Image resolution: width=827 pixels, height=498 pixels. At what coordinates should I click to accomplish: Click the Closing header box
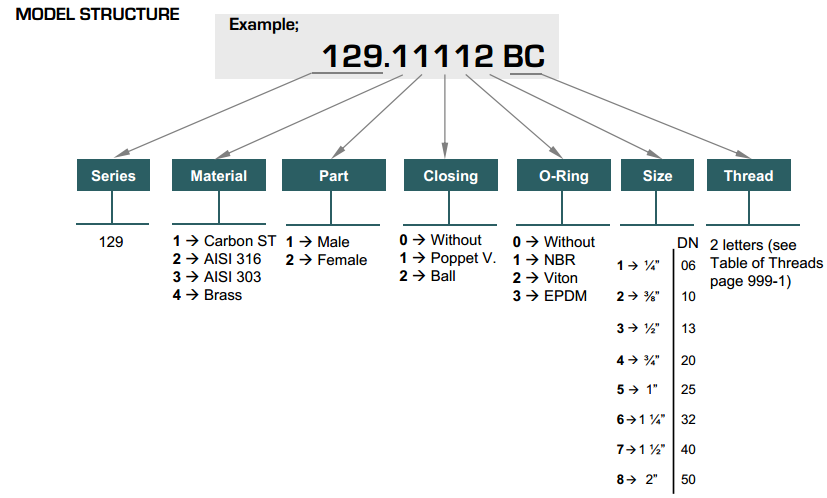450,176
